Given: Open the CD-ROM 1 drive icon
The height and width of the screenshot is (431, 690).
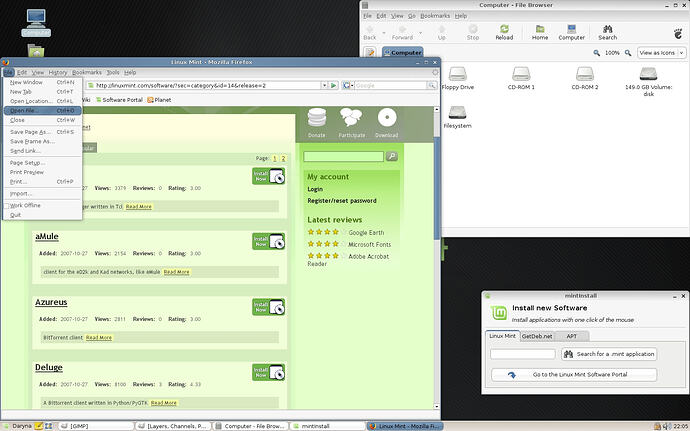Looking at the screenshot, I should pyautogui.click(x=522, y=76).
